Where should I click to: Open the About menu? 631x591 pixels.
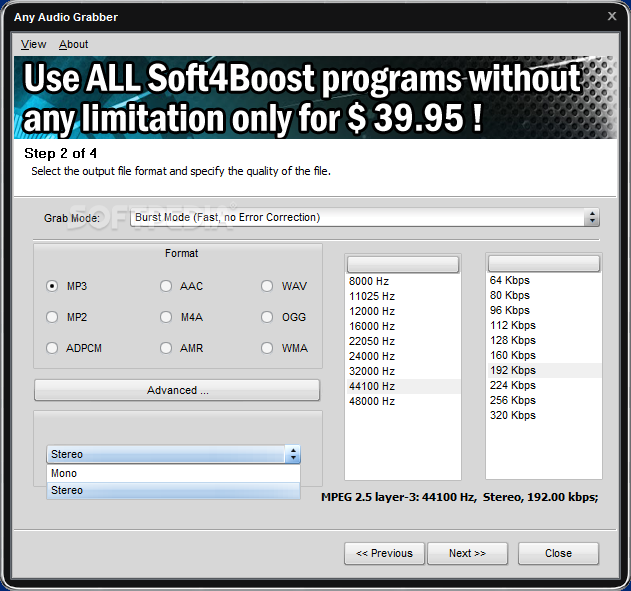tap(73, 44)
